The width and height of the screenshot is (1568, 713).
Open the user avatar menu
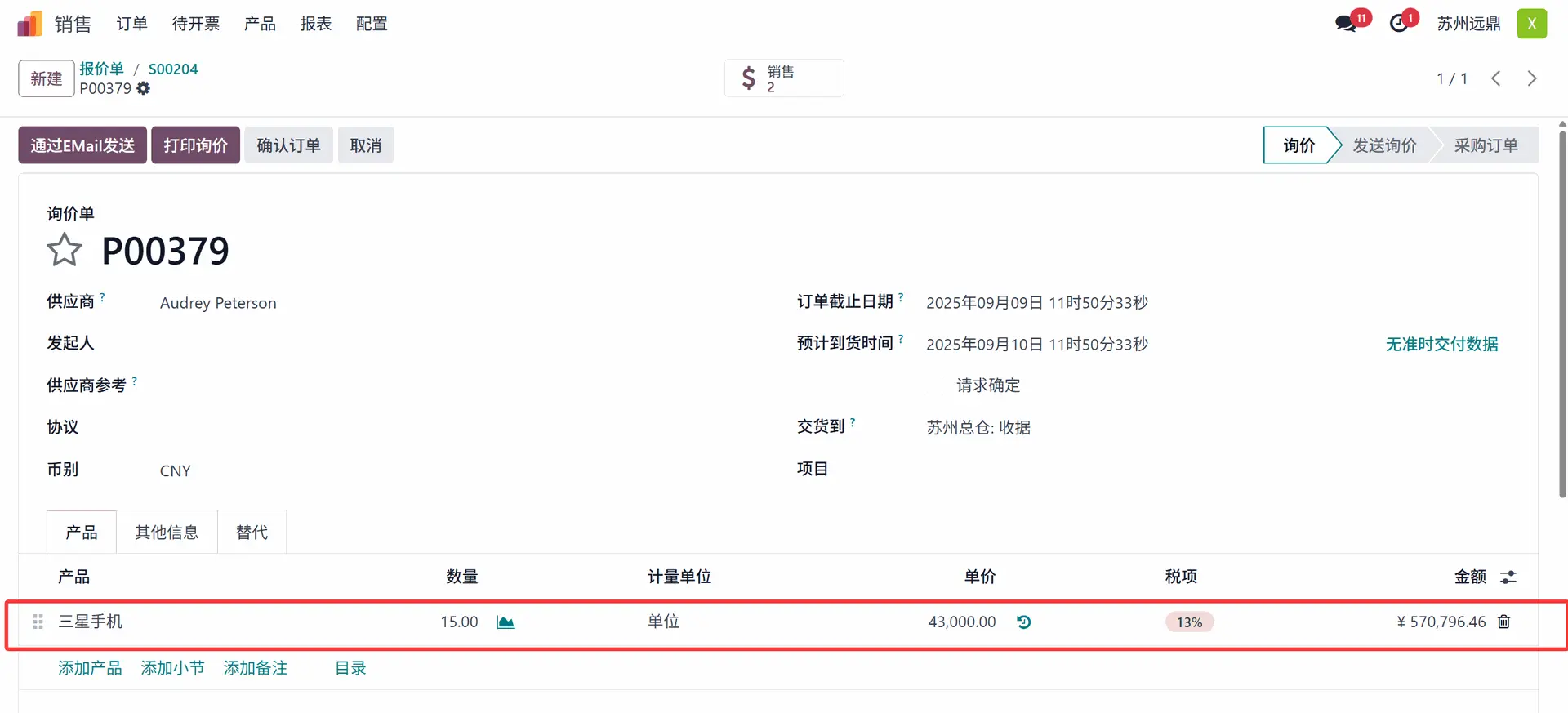1531,24
